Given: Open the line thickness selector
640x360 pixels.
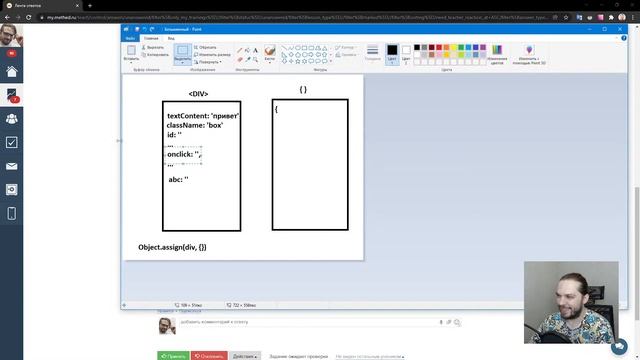Looking at the screenshot, I should pyautogui.click(x=372, y=53).
